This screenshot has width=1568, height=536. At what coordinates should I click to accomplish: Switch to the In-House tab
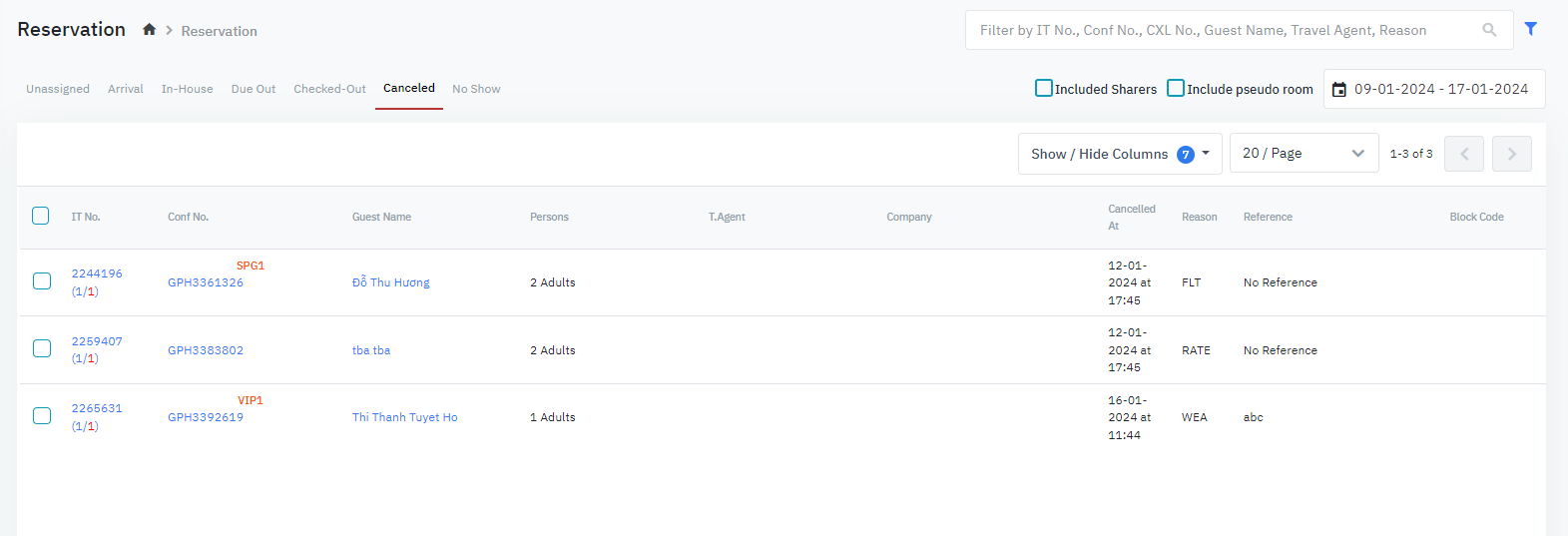(x=188, y=89)
